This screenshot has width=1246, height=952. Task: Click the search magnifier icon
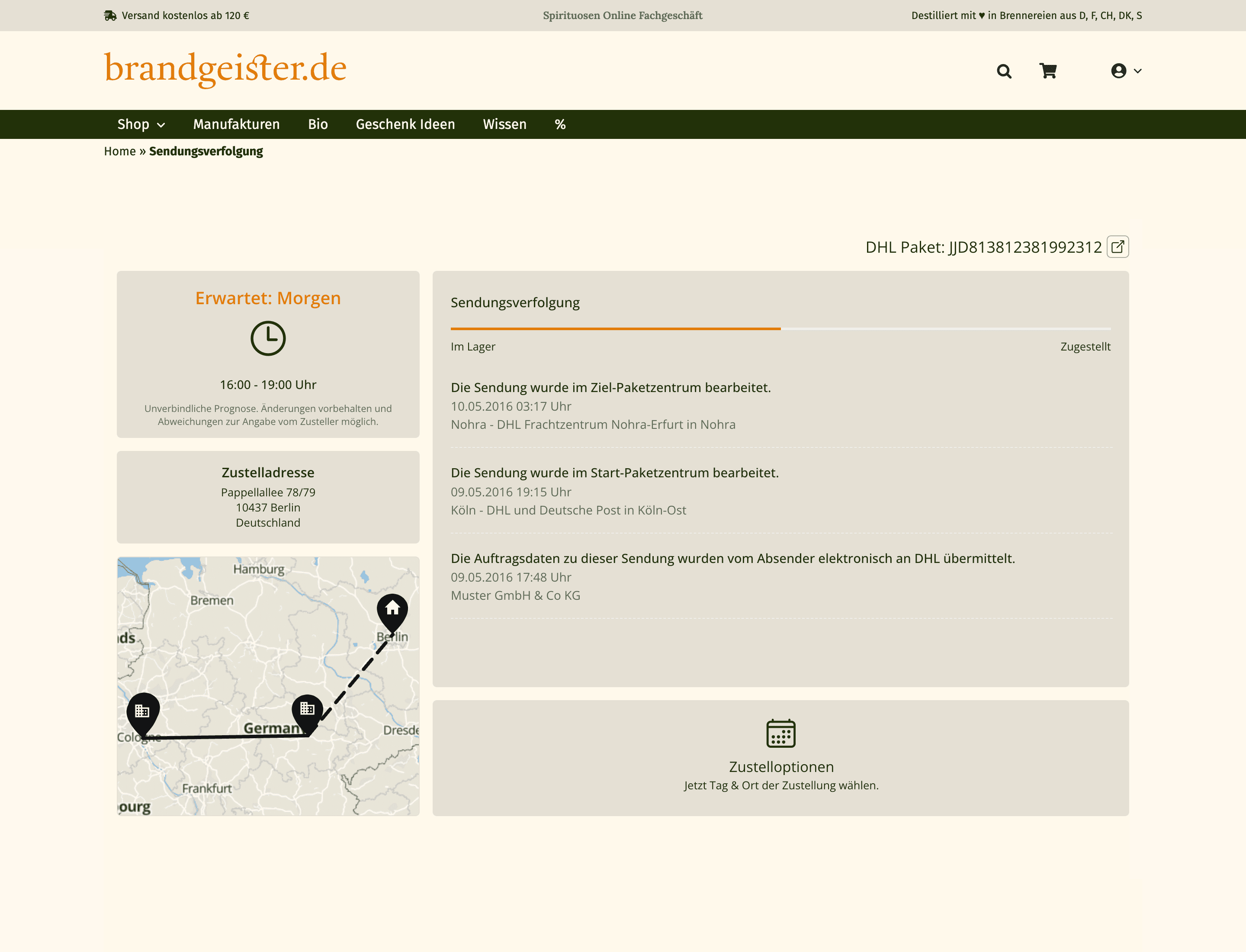1004,71
